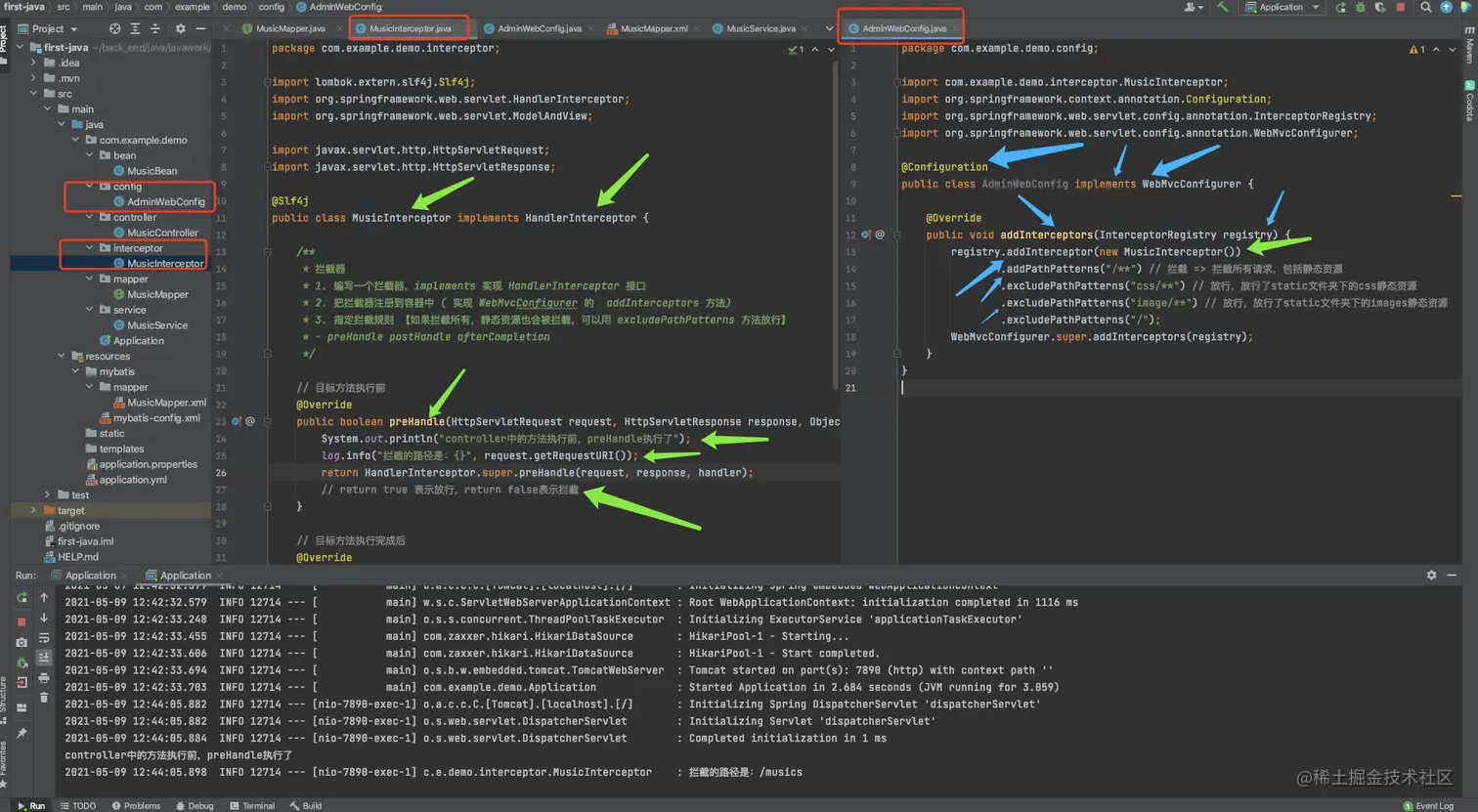
Task: Start debugging with the bug icon
Action: (1360, 7)
